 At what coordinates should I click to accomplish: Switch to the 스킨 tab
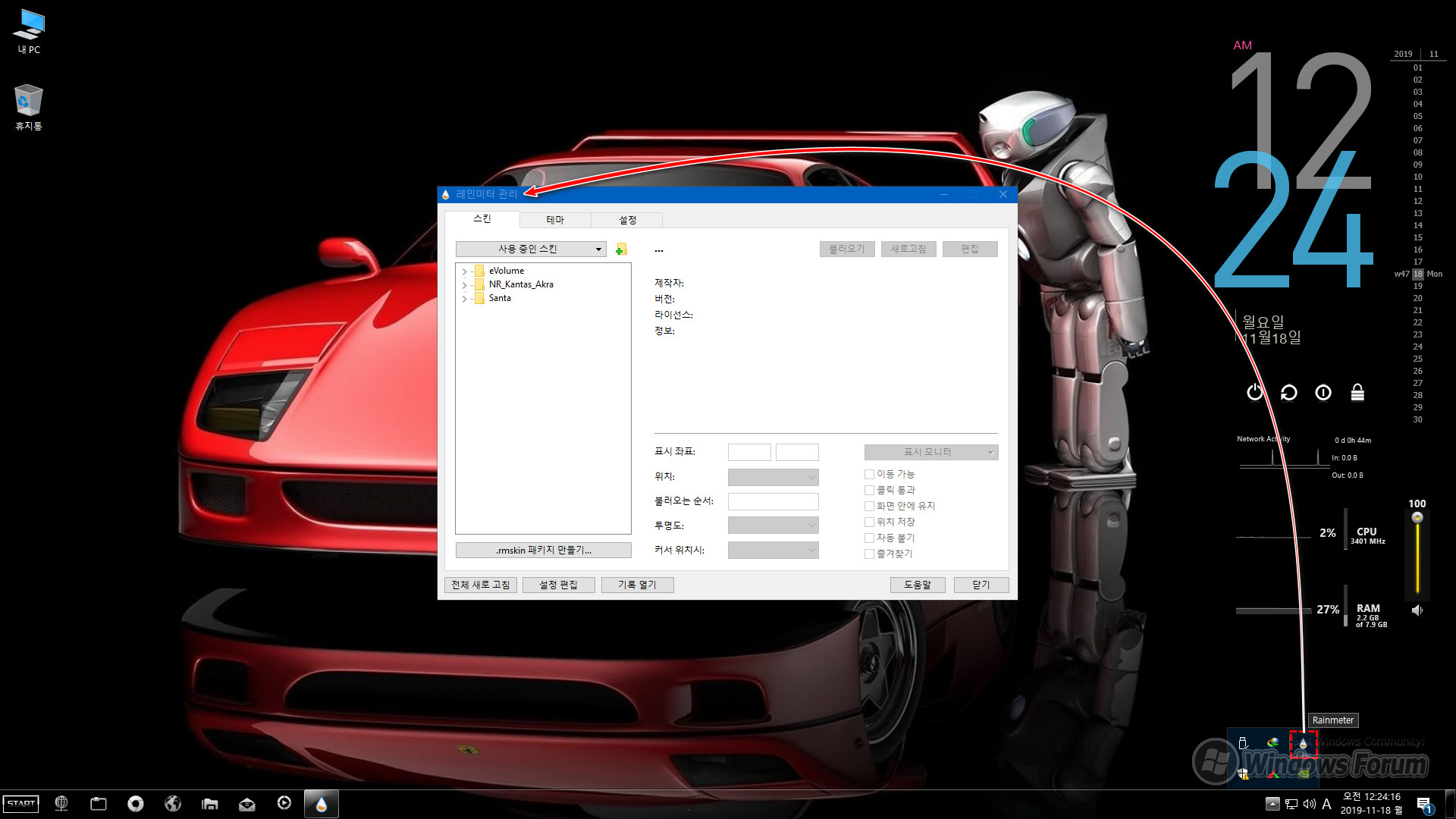(482, 218)
